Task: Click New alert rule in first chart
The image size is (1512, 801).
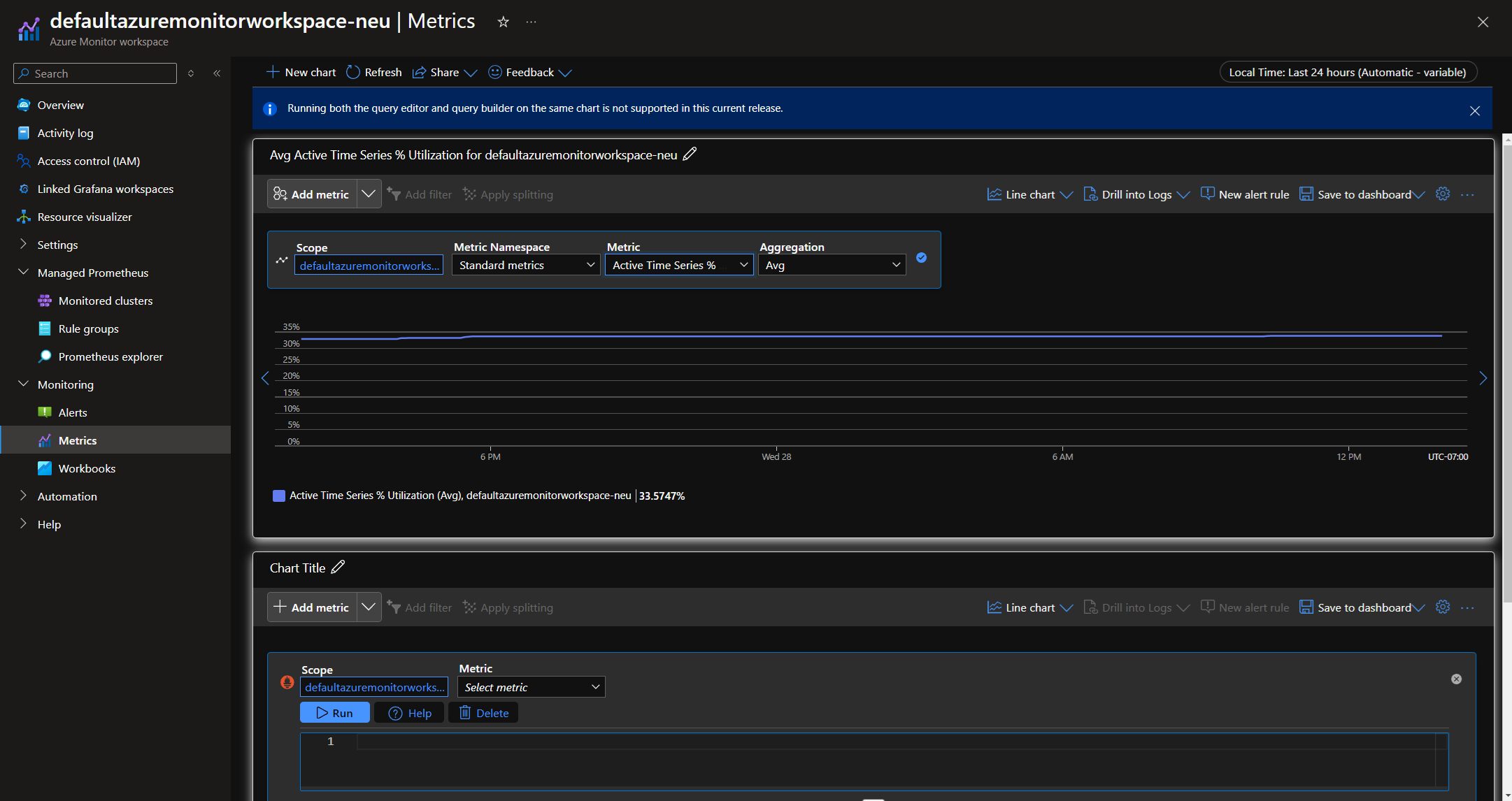Action: 1245,194
